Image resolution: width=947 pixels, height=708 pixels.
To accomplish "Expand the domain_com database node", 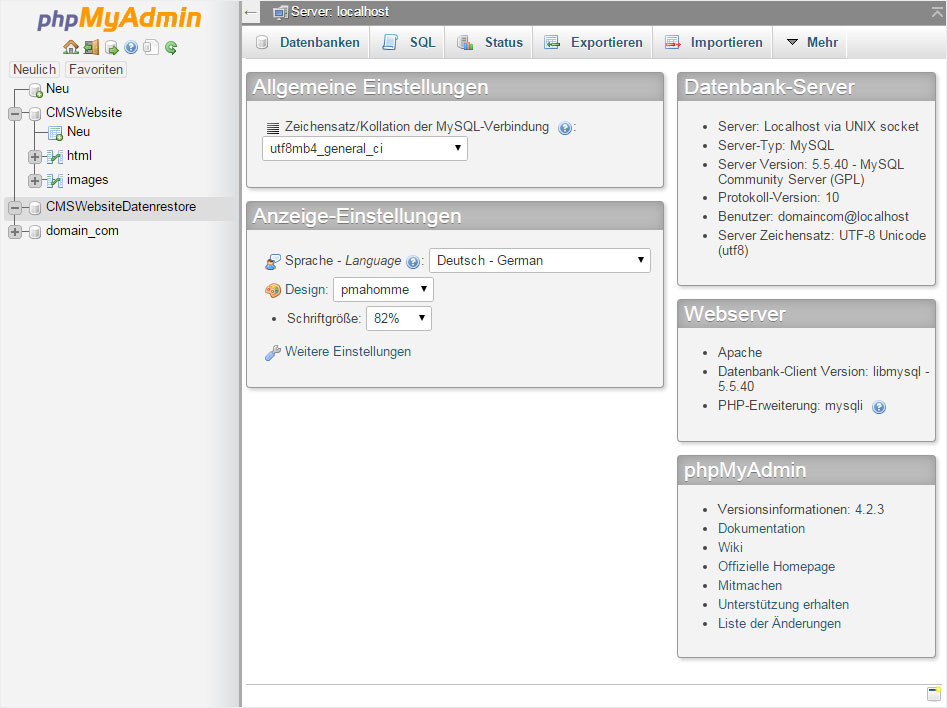I will [x=15, y=232].
